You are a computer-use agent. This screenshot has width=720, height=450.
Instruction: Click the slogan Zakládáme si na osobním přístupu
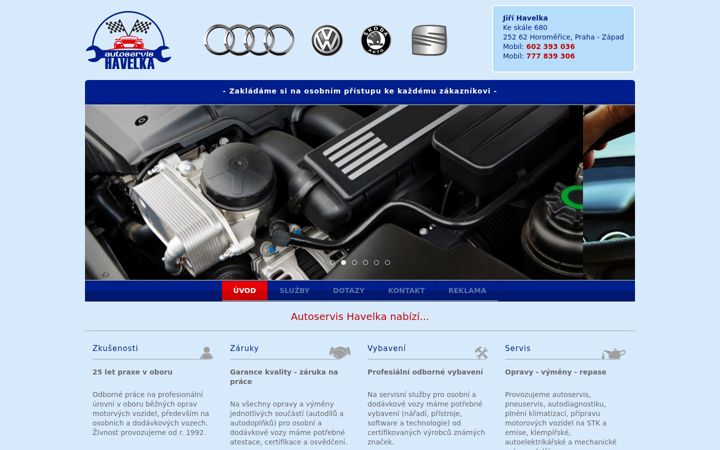(x=360, y=91)
